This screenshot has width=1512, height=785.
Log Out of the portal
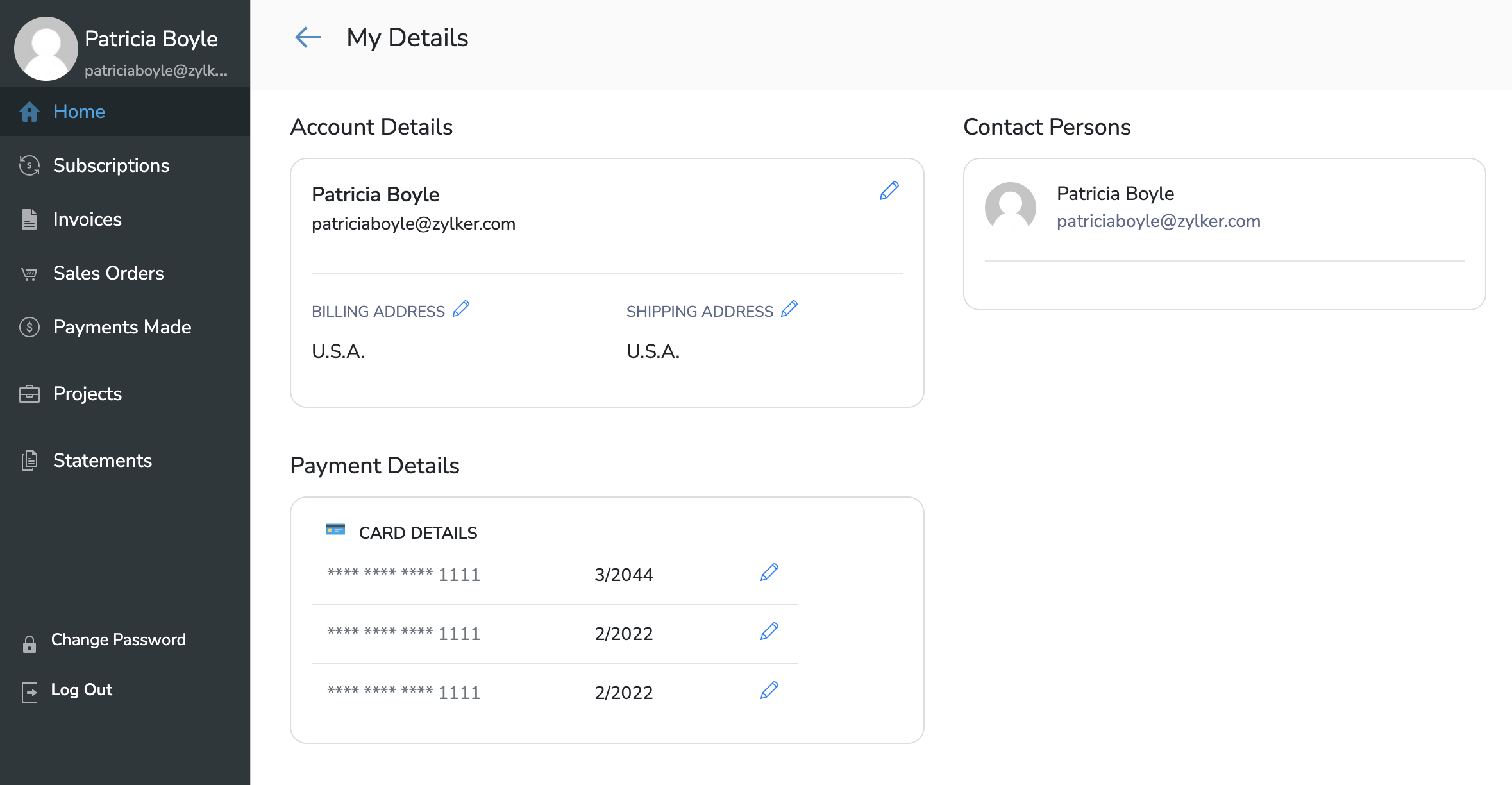pos(81,690)
